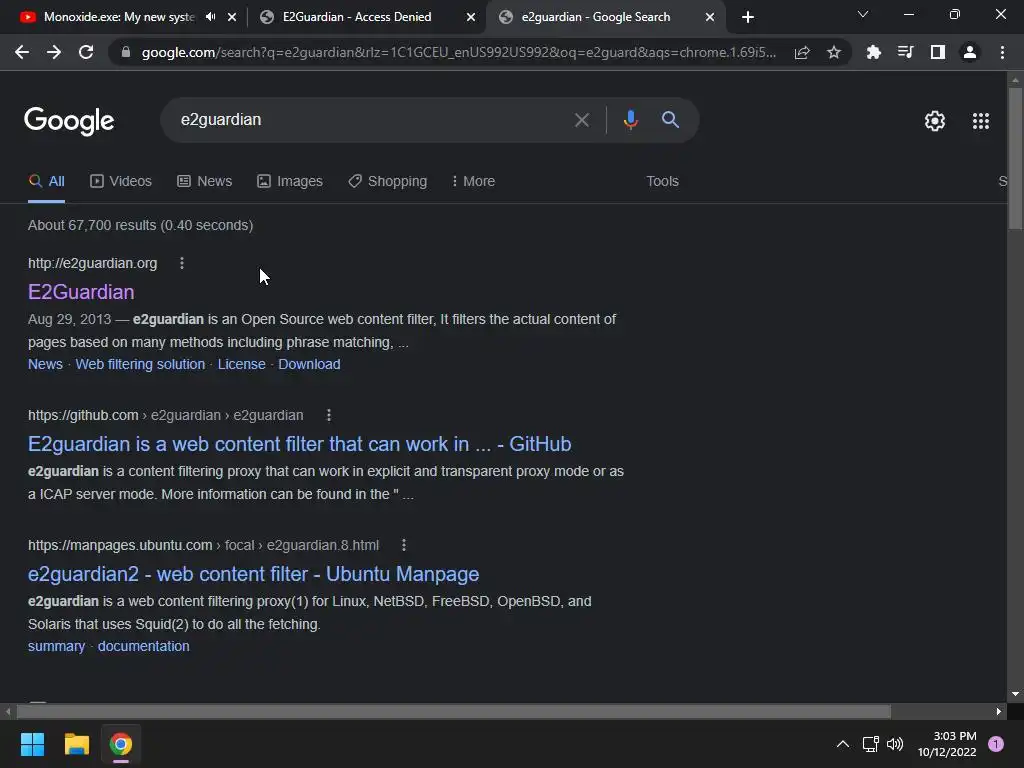Open the search Tools options

pos(662,182)
